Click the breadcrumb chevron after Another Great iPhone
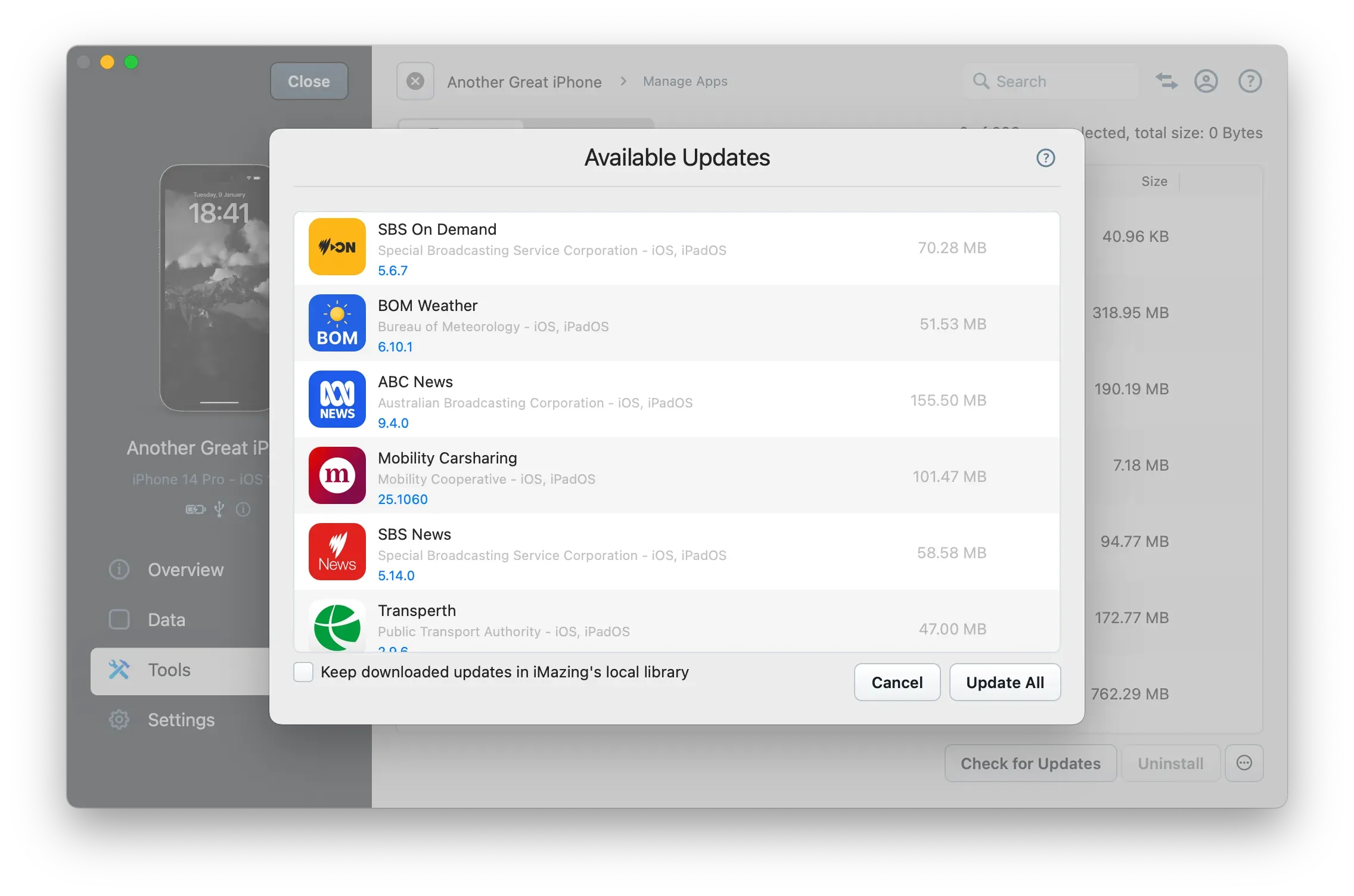Image resolution: width=1354 pixels, height=896 pixels. (x=623, y=81)
